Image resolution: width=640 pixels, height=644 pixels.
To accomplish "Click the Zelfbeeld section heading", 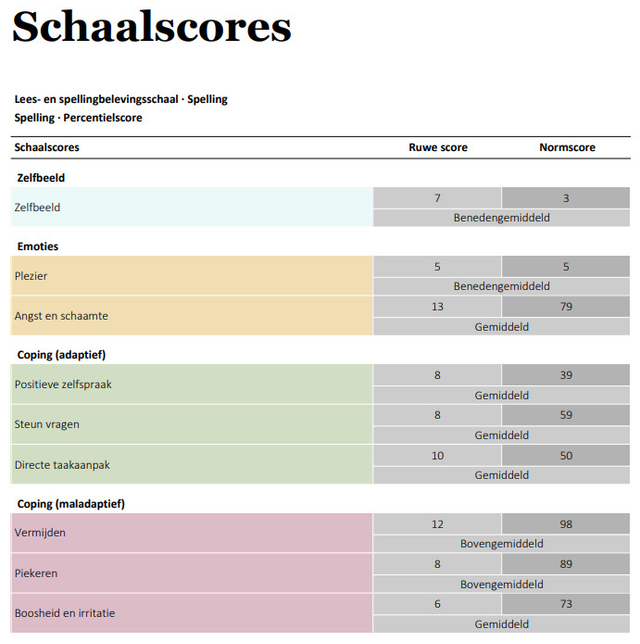I will [41, 178].
